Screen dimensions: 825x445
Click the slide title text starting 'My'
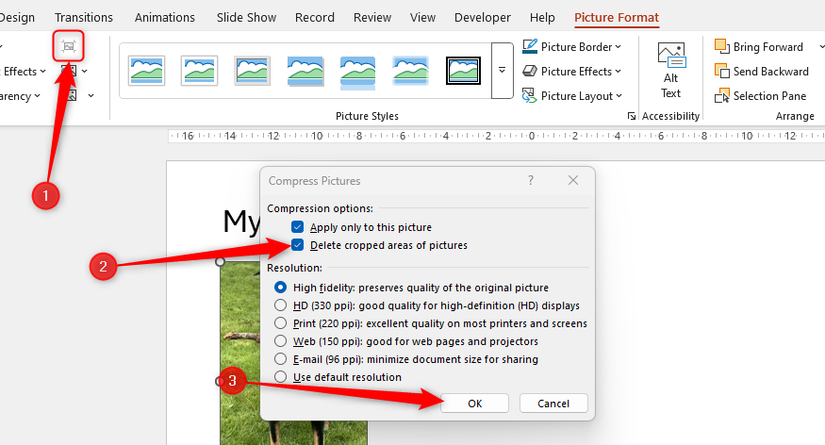click(241, 221)
